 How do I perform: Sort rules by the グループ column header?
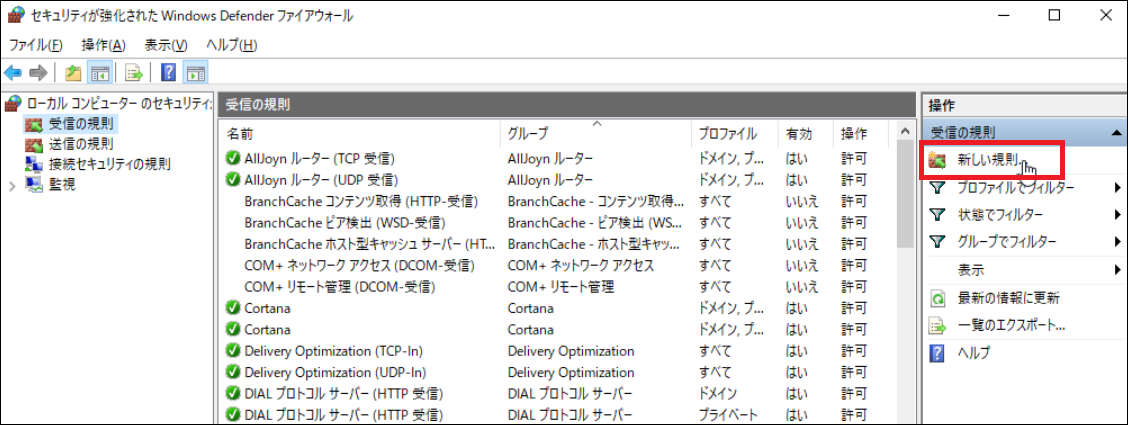[x=528, y=133]
